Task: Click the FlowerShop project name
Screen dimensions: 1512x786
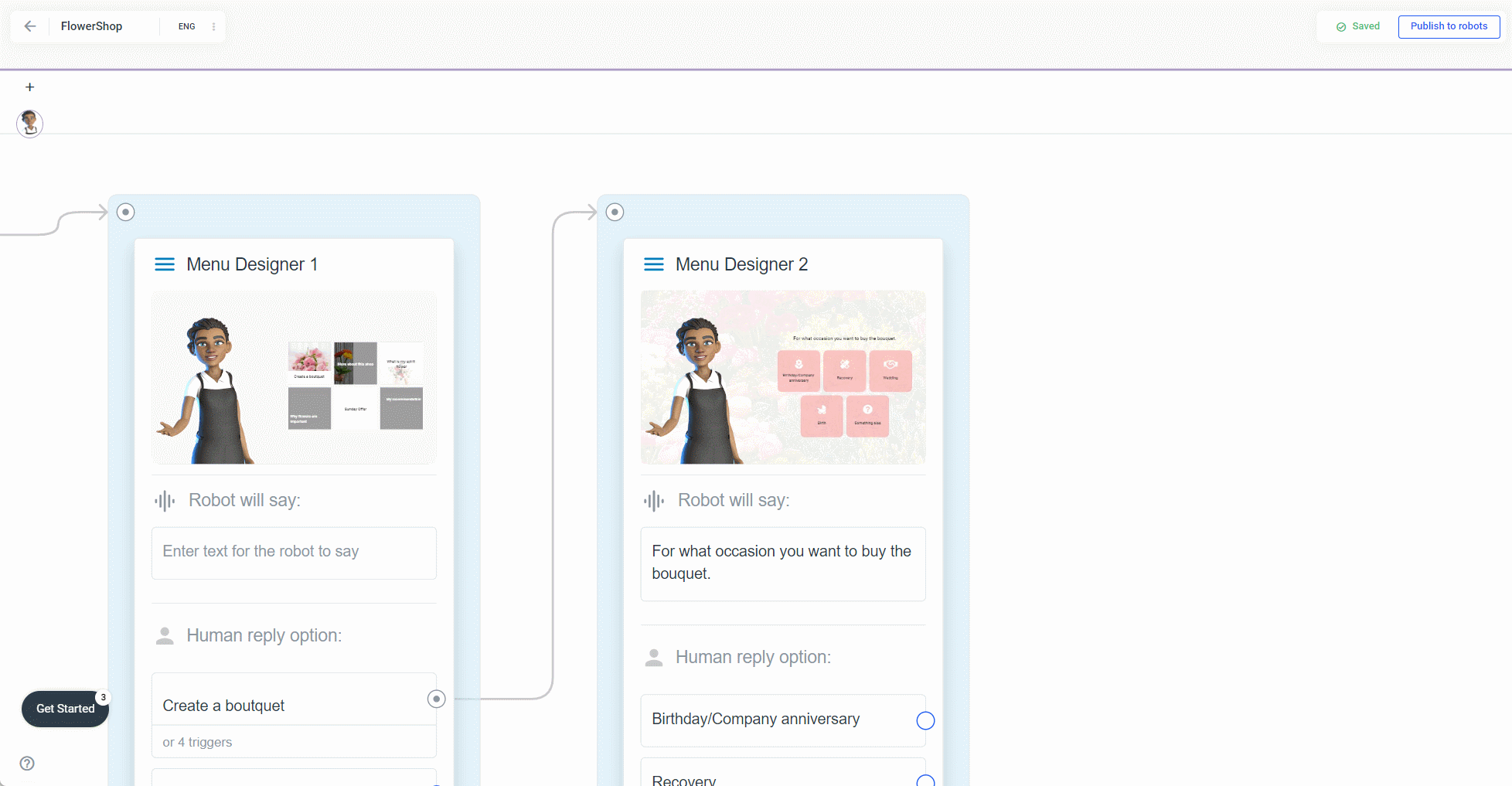Action: coord(91,26)
